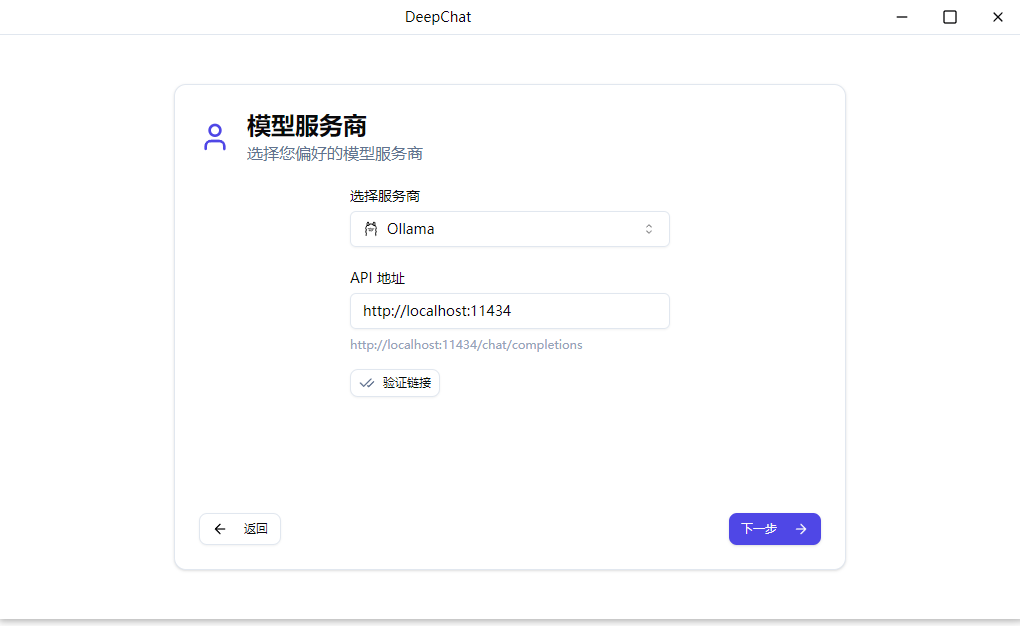This screenshot has width=1020, height=626.
Task: Select Ollama from the service provider selector
Action: click(x=510, y=229)
